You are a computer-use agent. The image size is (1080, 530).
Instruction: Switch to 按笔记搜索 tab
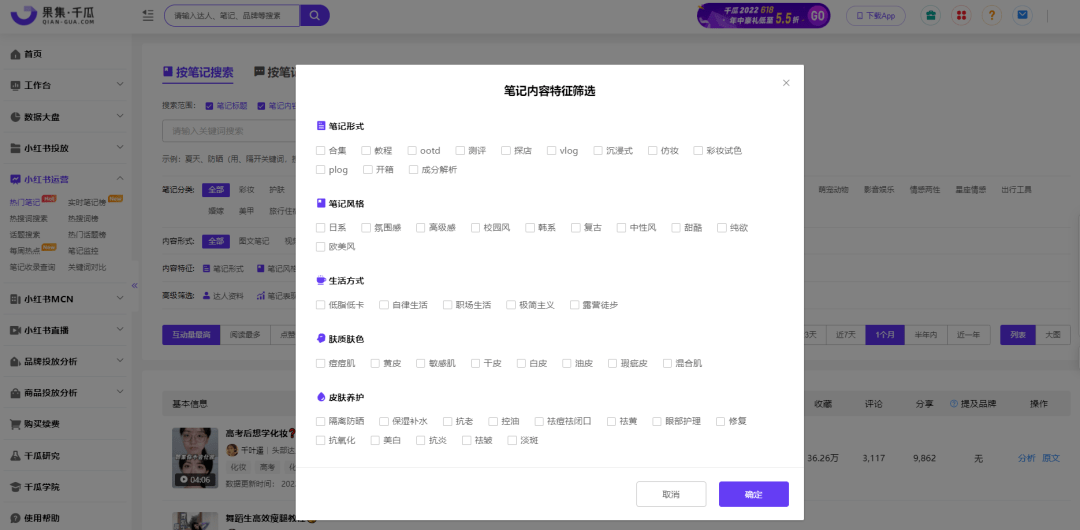[198, 72]
